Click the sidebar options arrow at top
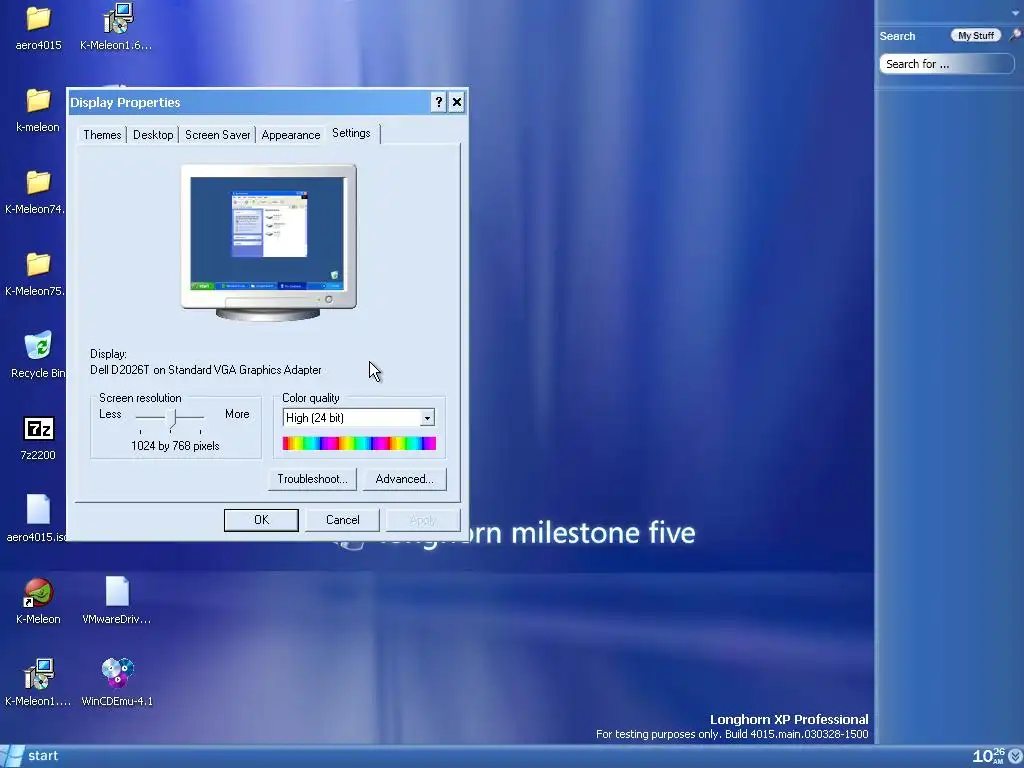 1016,13
